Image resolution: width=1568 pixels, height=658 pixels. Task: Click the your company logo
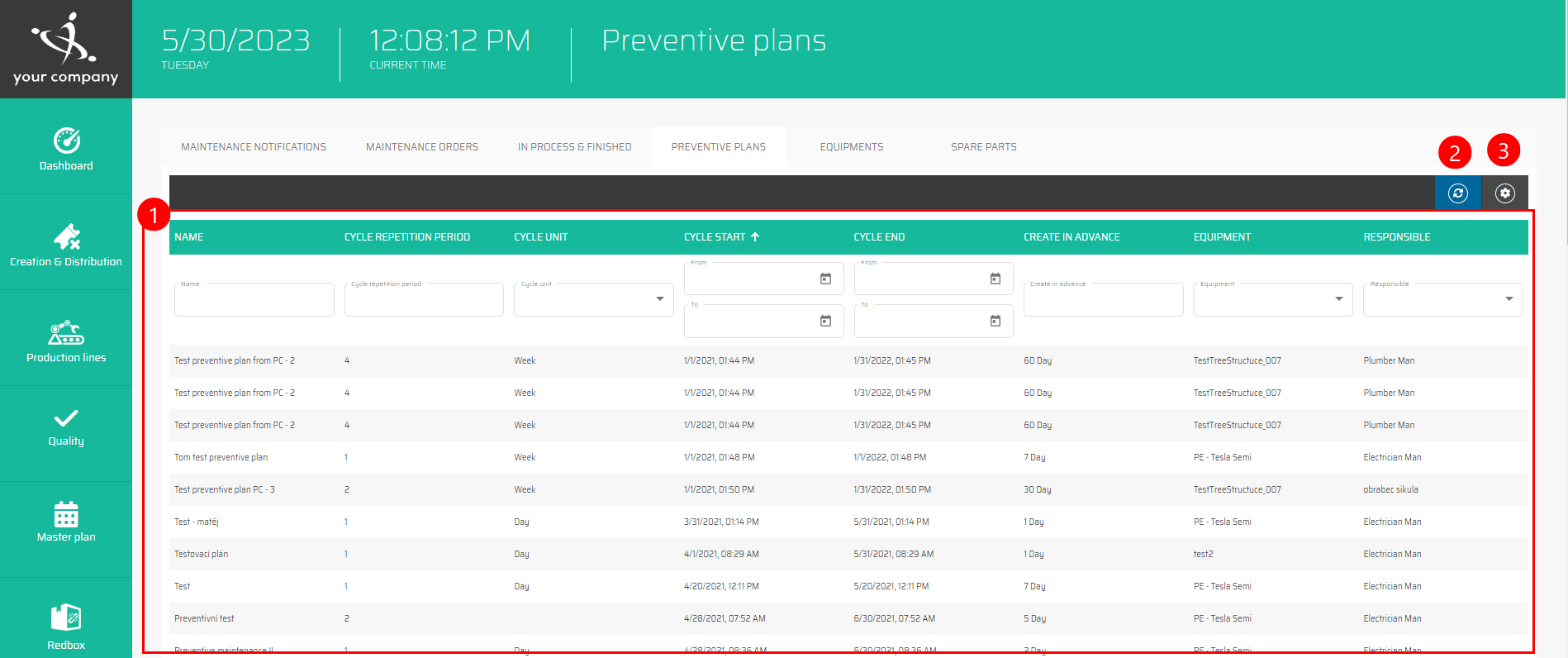[66, 49]
